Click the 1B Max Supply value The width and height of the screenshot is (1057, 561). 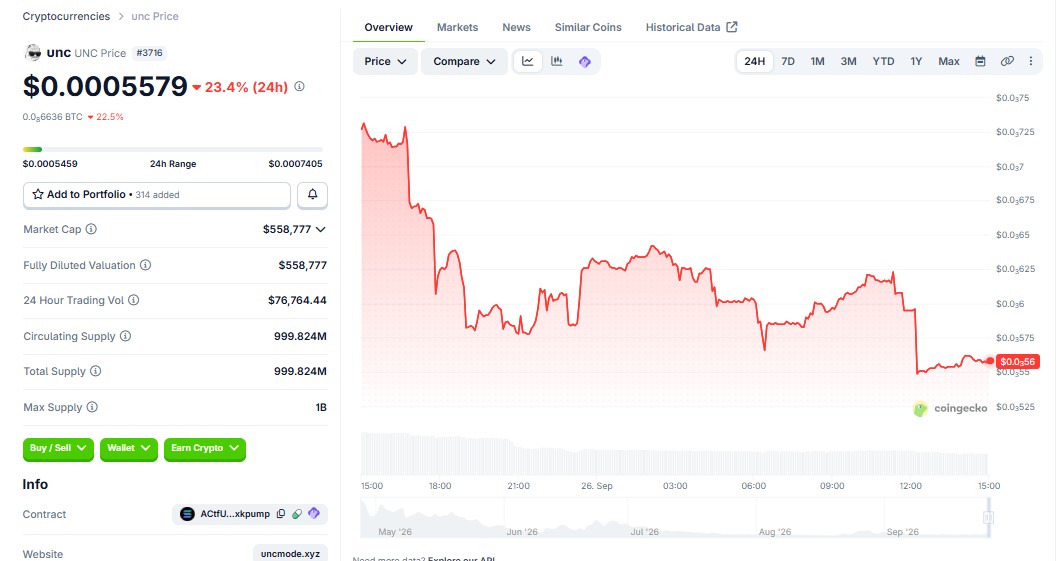click(321, 407)
